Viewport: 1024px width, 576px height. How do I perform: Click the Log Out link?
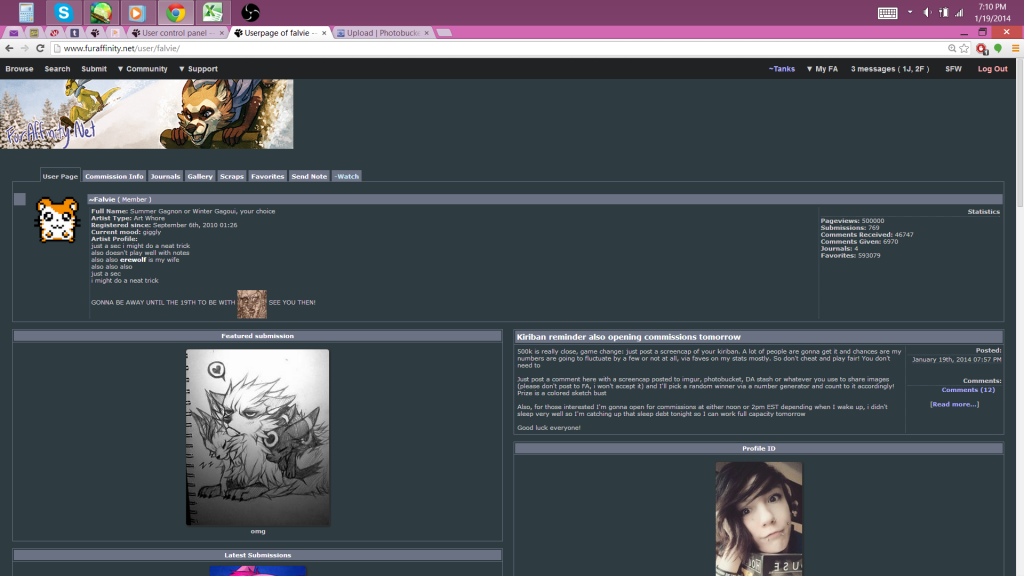click(992, 69)
